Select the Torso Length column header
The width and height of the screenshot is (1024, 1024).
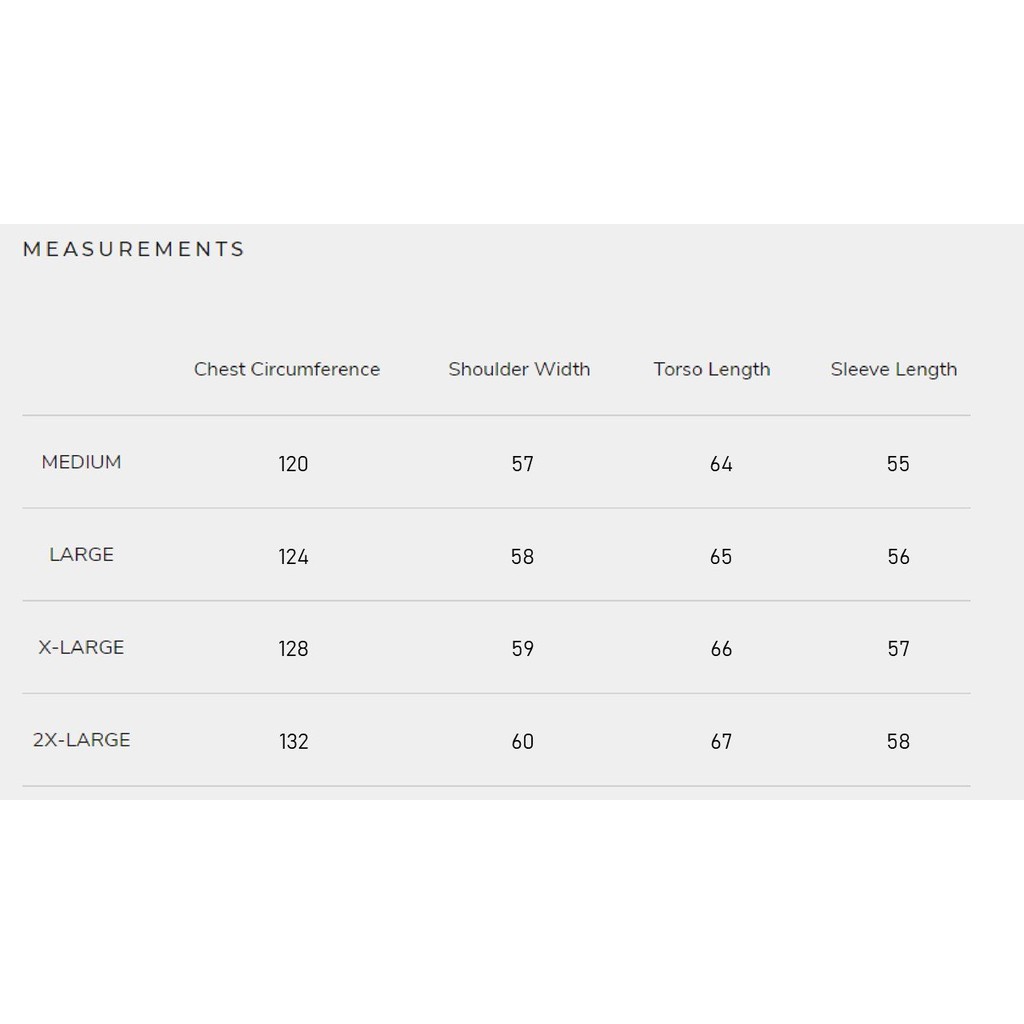click(x=712, y=369)
